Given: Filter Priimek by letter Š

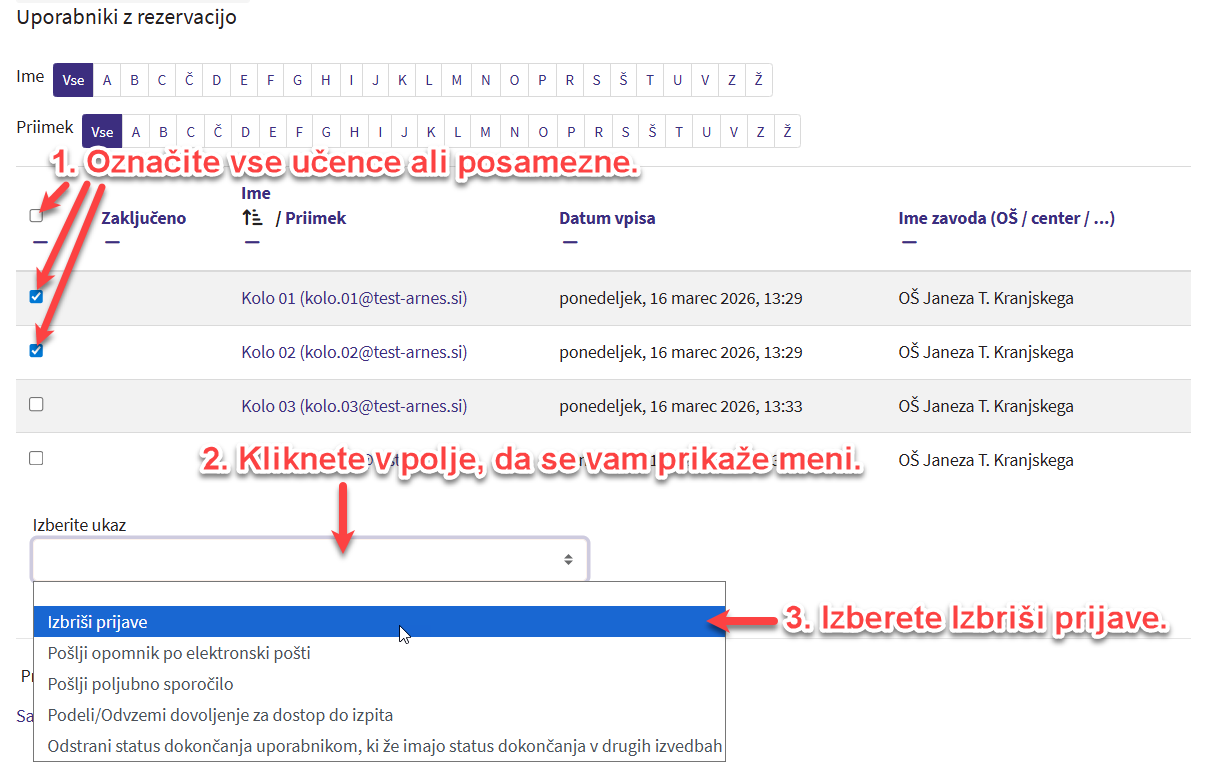Looking at the screenshot, I should point(652,132).
